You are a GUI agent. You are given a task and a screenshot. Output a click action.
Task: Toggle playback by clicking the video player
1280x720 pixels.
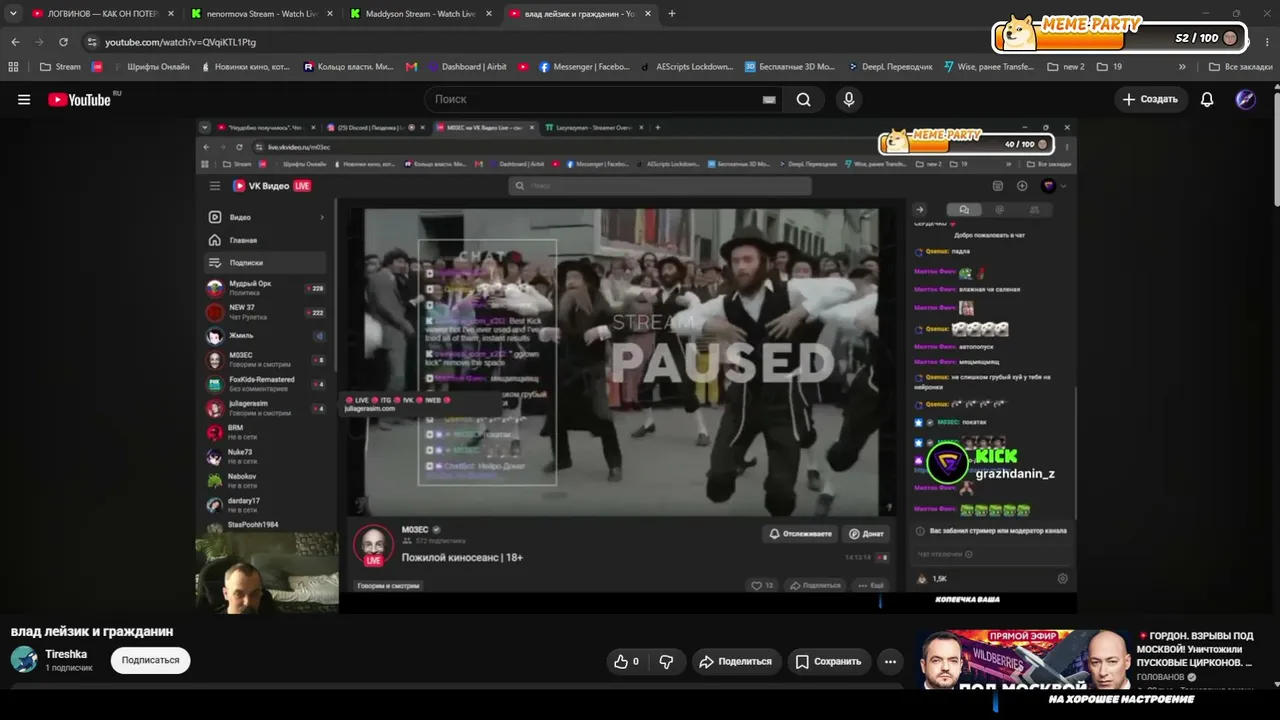click(636, 366)
